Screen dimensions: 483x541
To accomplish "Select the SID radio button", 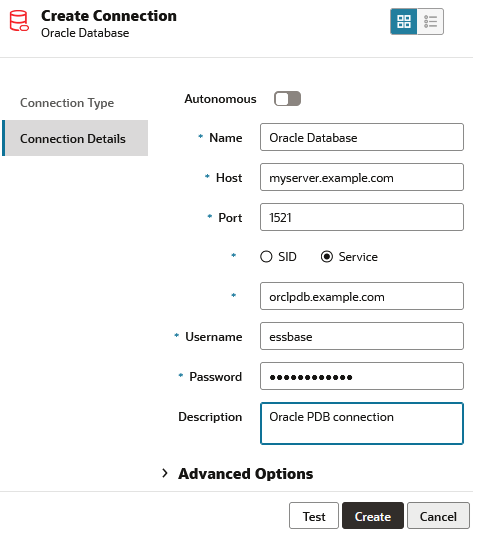I will 266,257.
